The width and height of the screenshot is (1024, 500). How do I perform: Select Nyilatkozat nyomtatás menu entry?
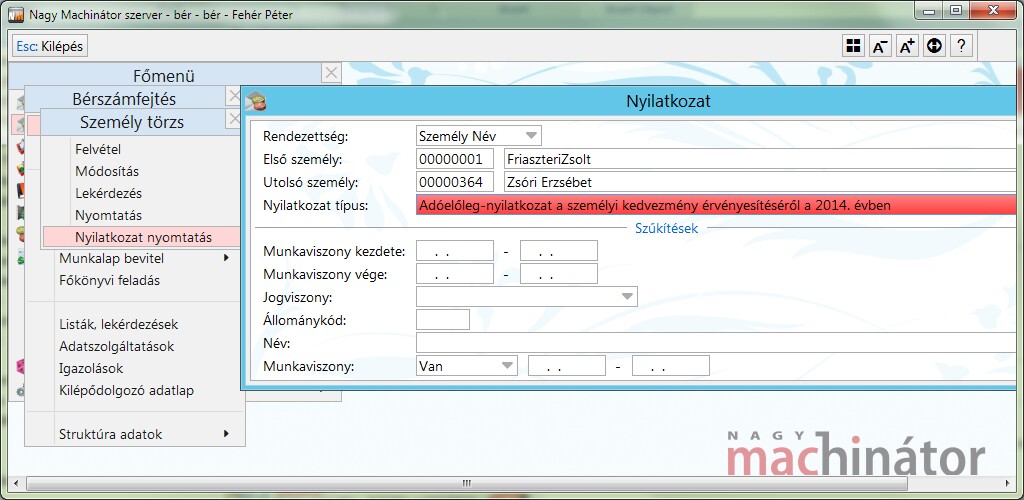[141, 237]
